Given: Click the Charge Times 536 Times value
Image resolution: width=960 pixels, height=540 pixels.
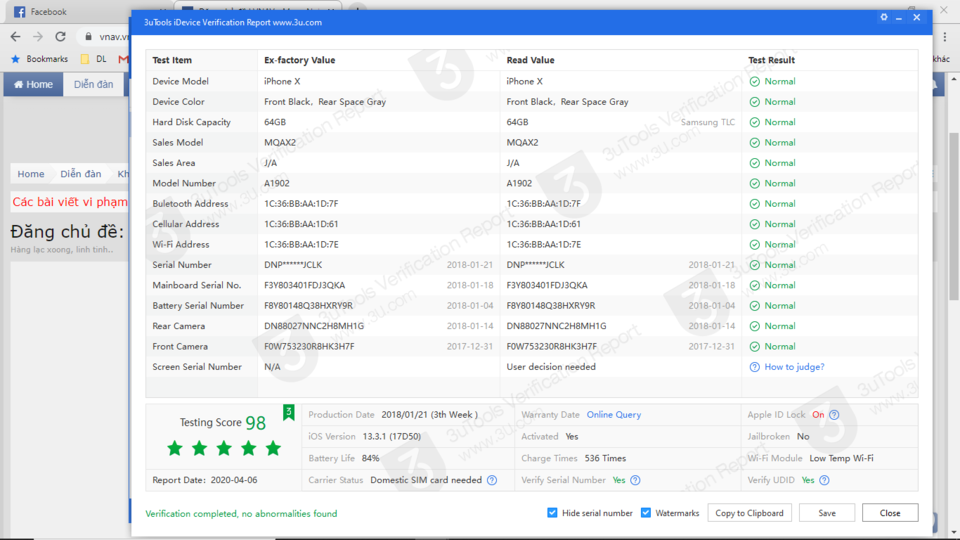Looking at the screenshot, I should [x=605, y=458].
